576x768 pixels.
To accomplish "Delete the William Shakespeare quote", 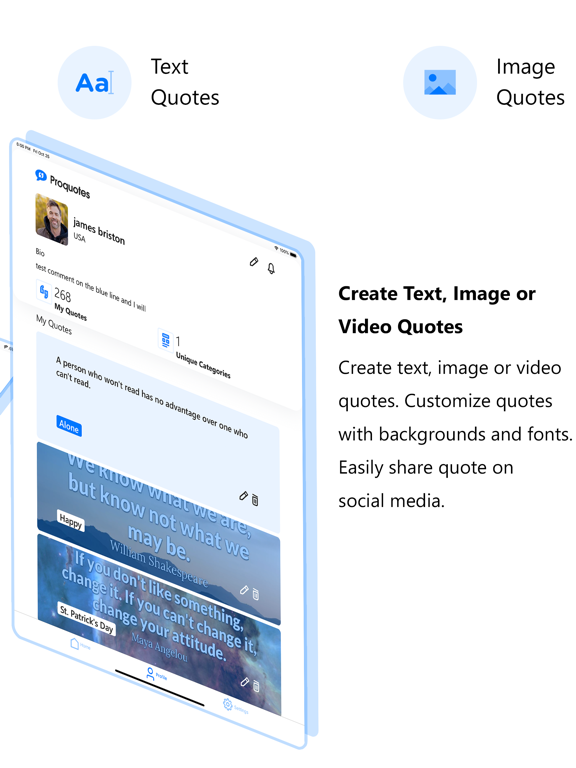I will (x=256, y=594).
